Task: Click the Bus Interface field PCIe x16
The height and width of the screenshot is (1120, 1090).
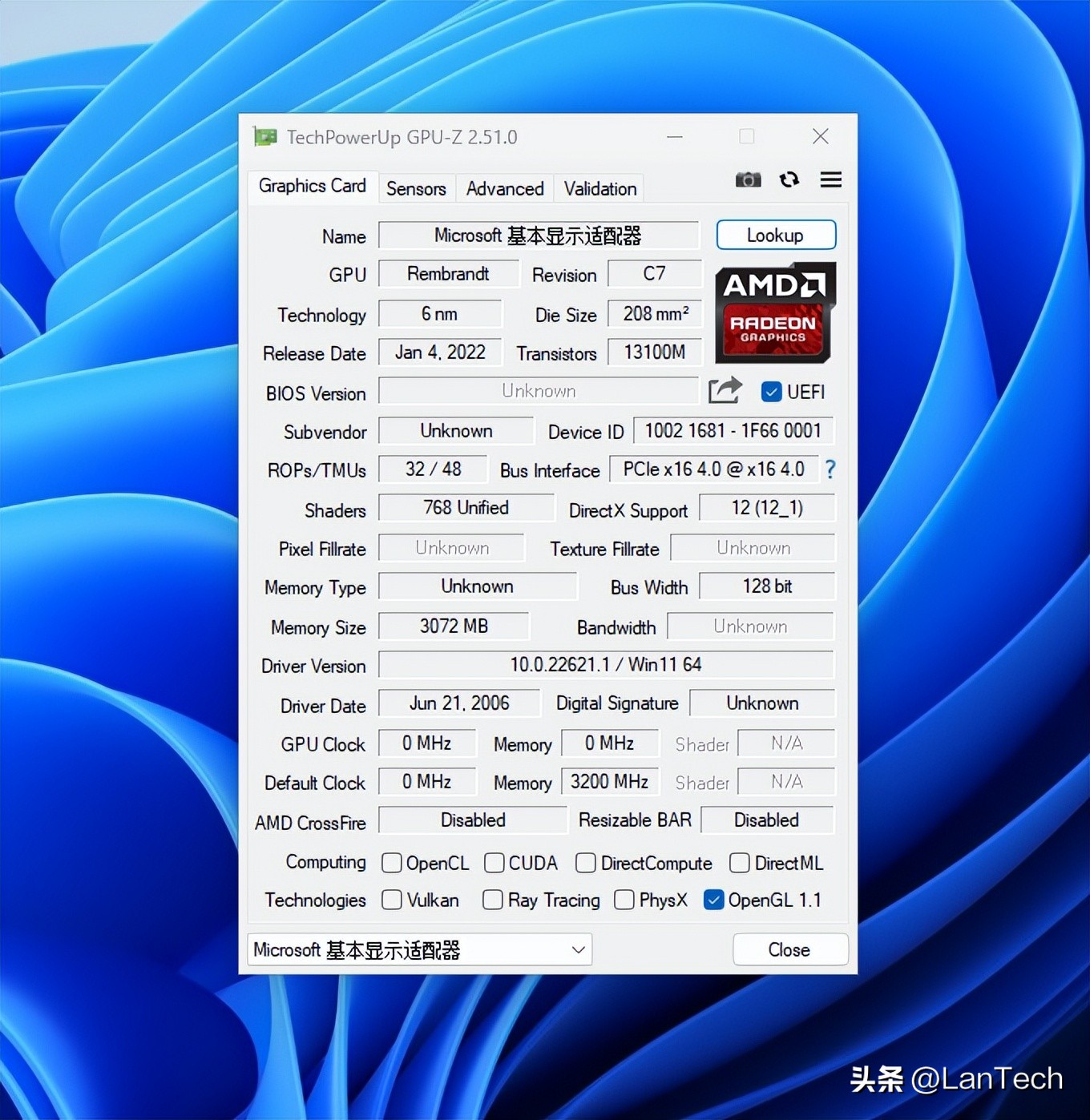Action: [x=714, y=469]
